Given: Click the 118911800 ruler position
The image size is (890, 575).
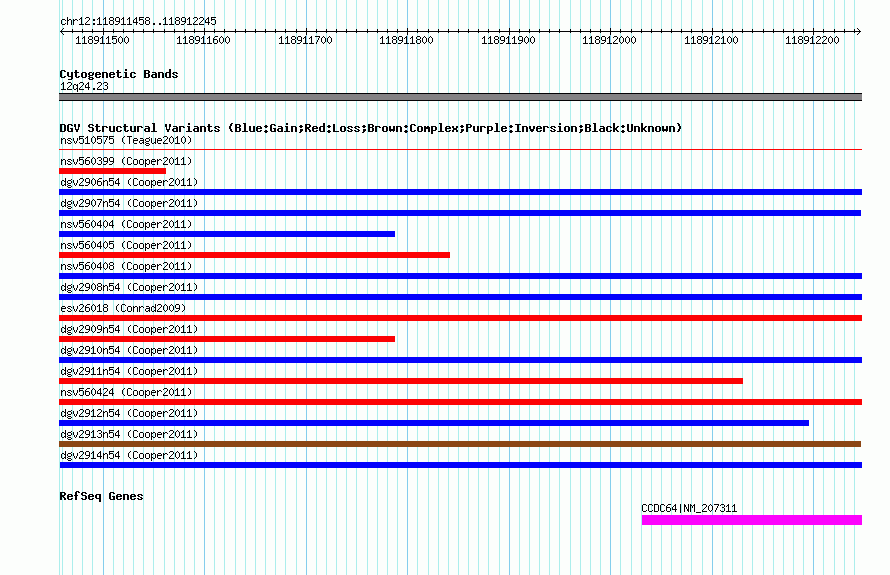Looking at the screenshot, I should [x=406, y=40].
